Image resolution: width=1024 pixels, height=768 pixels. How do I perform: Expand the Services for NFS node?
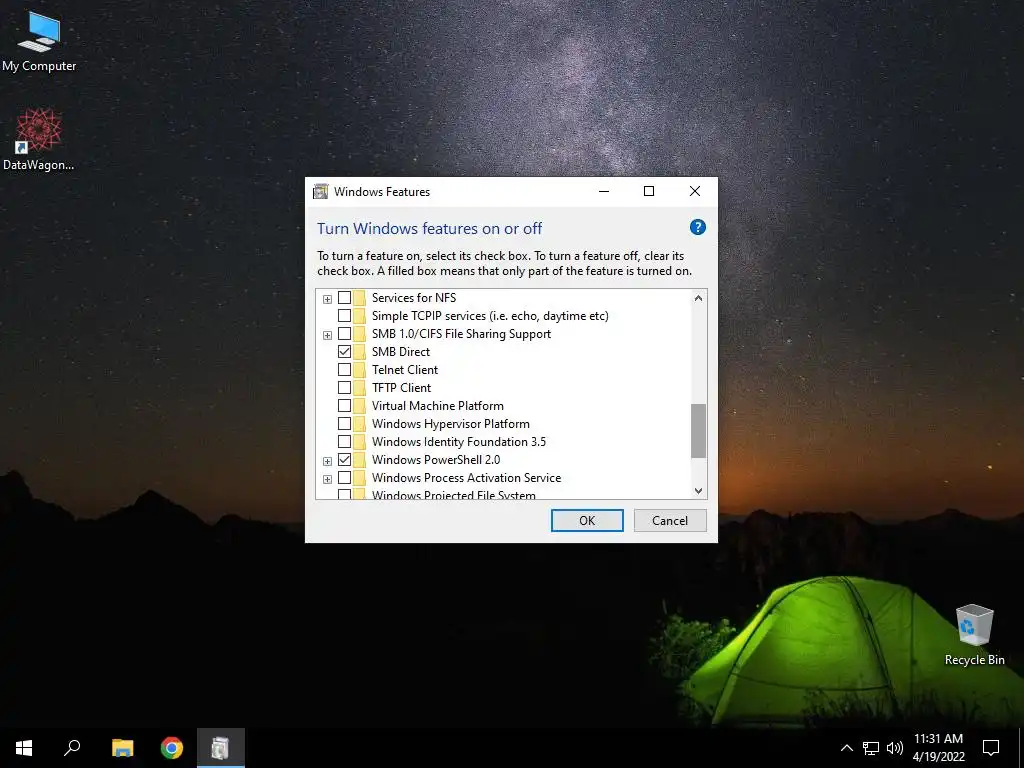[327, 299]
